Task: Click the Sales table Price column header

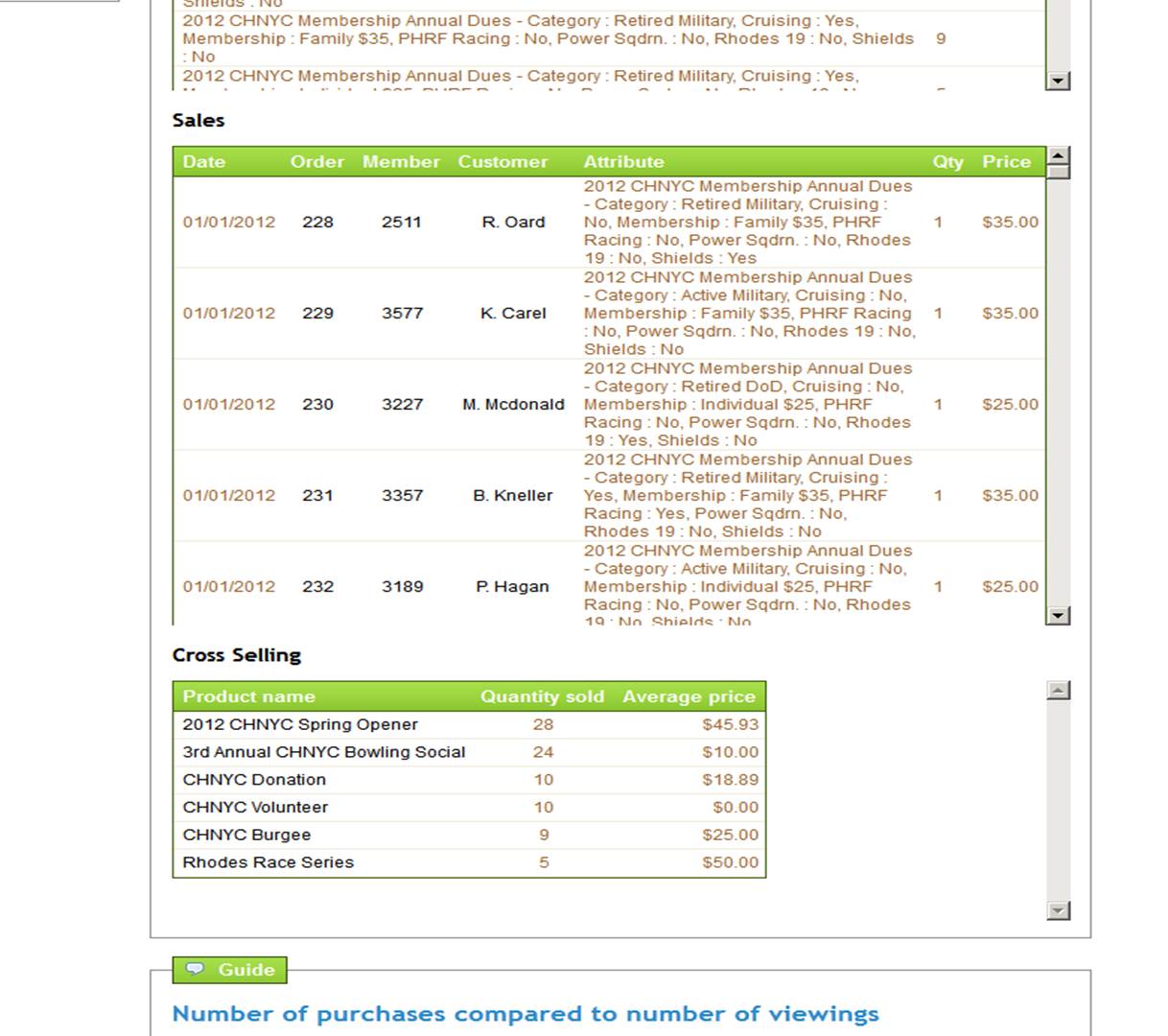Action: 1006,161
